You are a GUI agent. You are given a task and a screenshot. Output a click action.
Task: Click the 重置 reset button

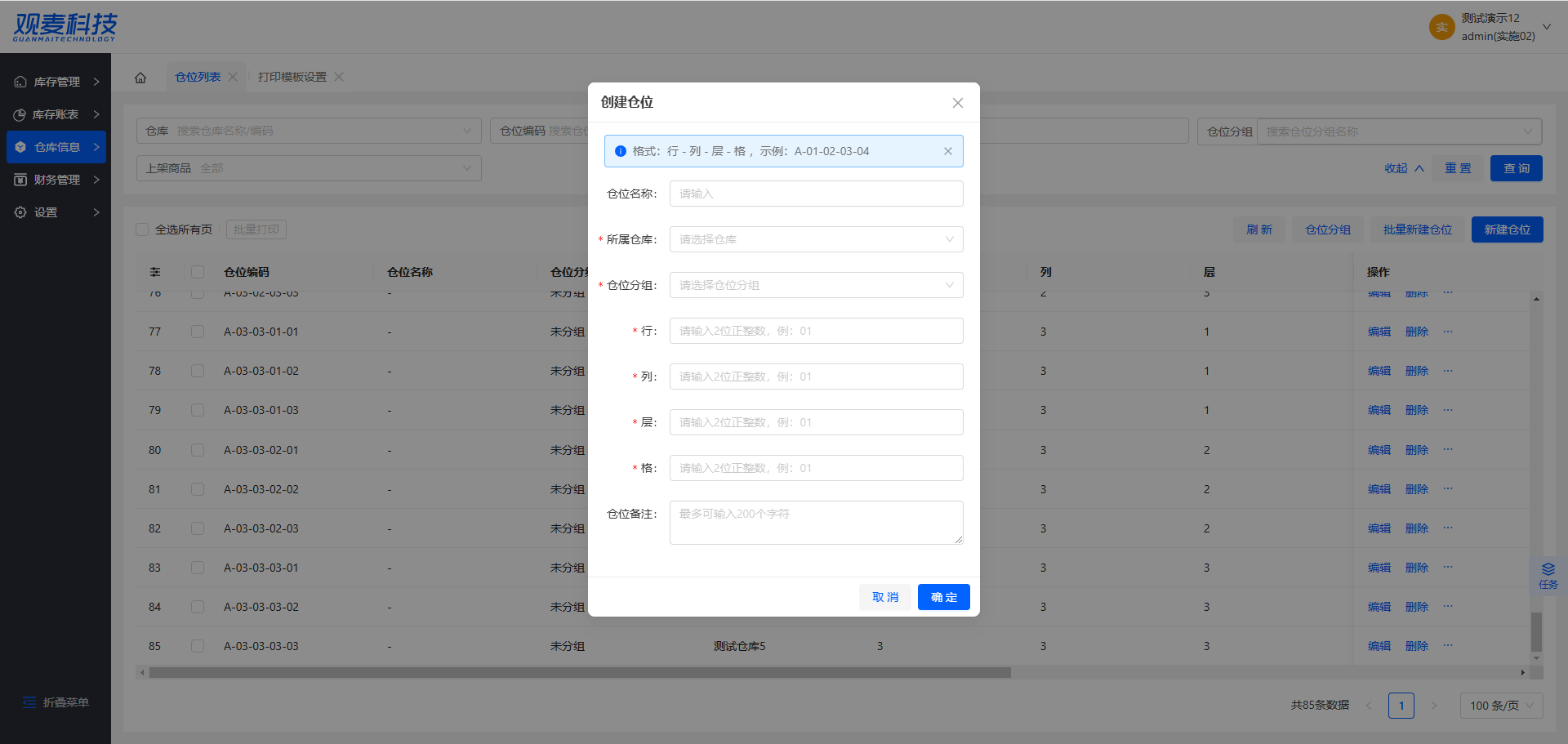[1458, 168]
